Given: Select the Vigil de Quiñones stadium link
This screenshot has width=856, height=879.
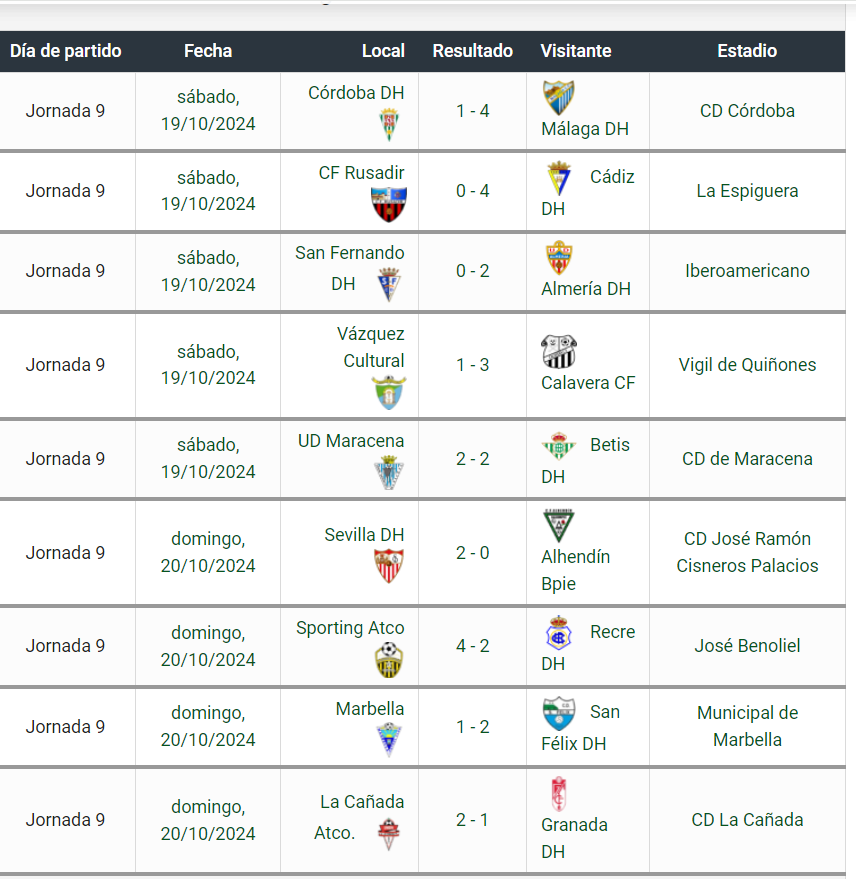Looking at the screenshot, I should pyautogui.click(x=747, y=365).
